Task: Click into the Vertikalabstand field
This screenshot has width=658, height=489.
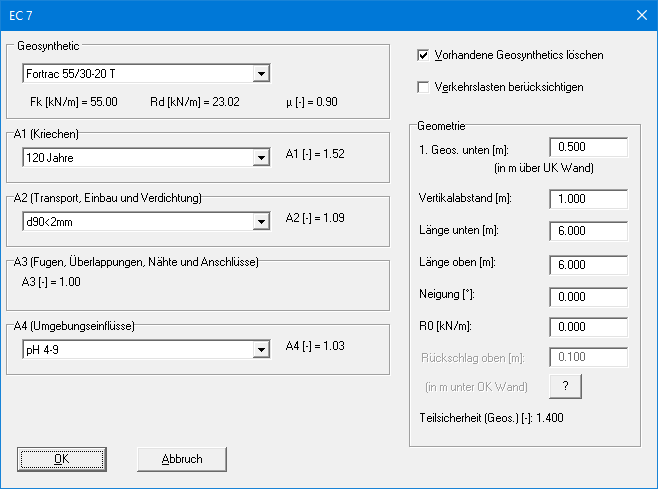Action: (587, 199)
